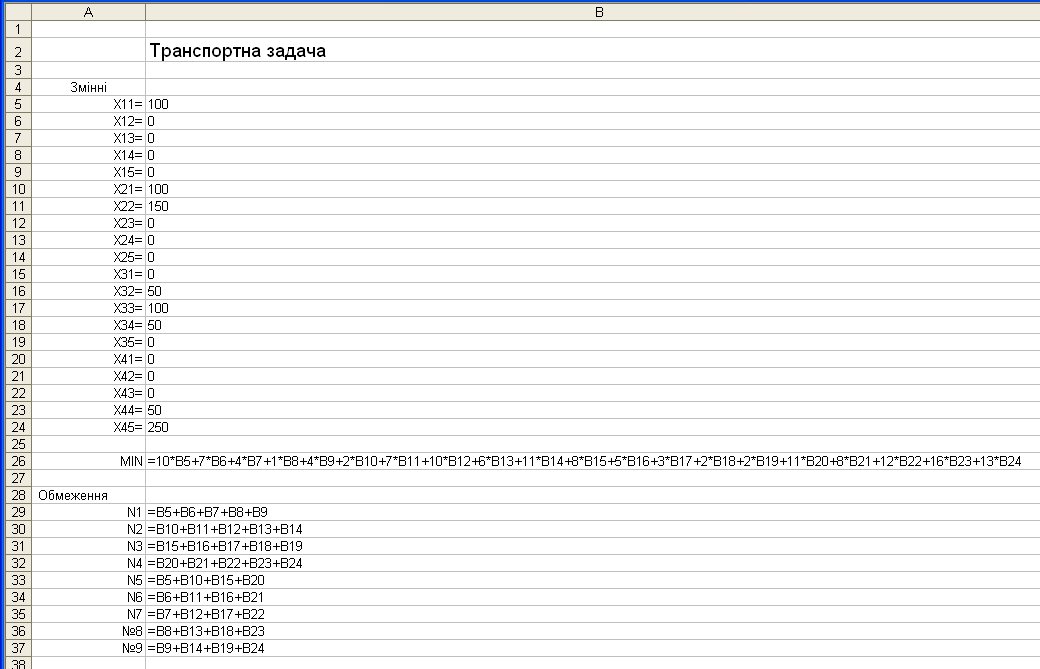Screen dimensions: 1040x669
Task: Select the X44= label cell
Action: [x=88, y=410]
